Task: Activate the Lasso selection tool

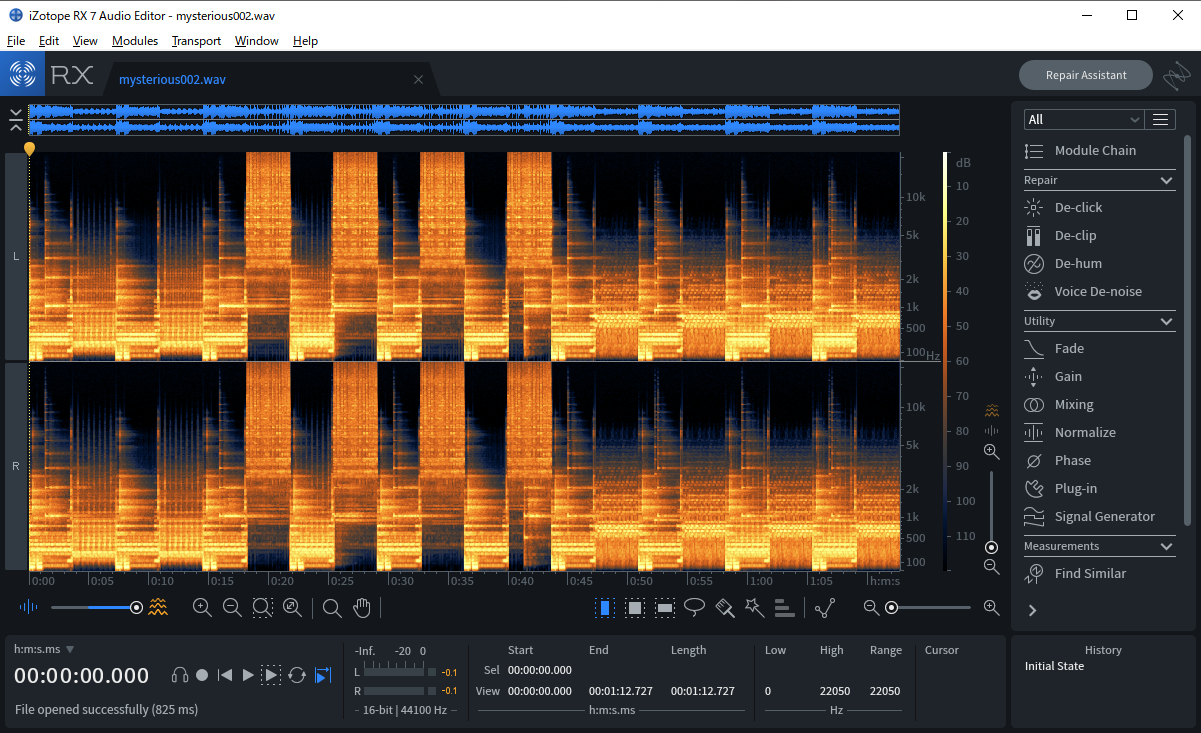Action: [x=695, y=607]
